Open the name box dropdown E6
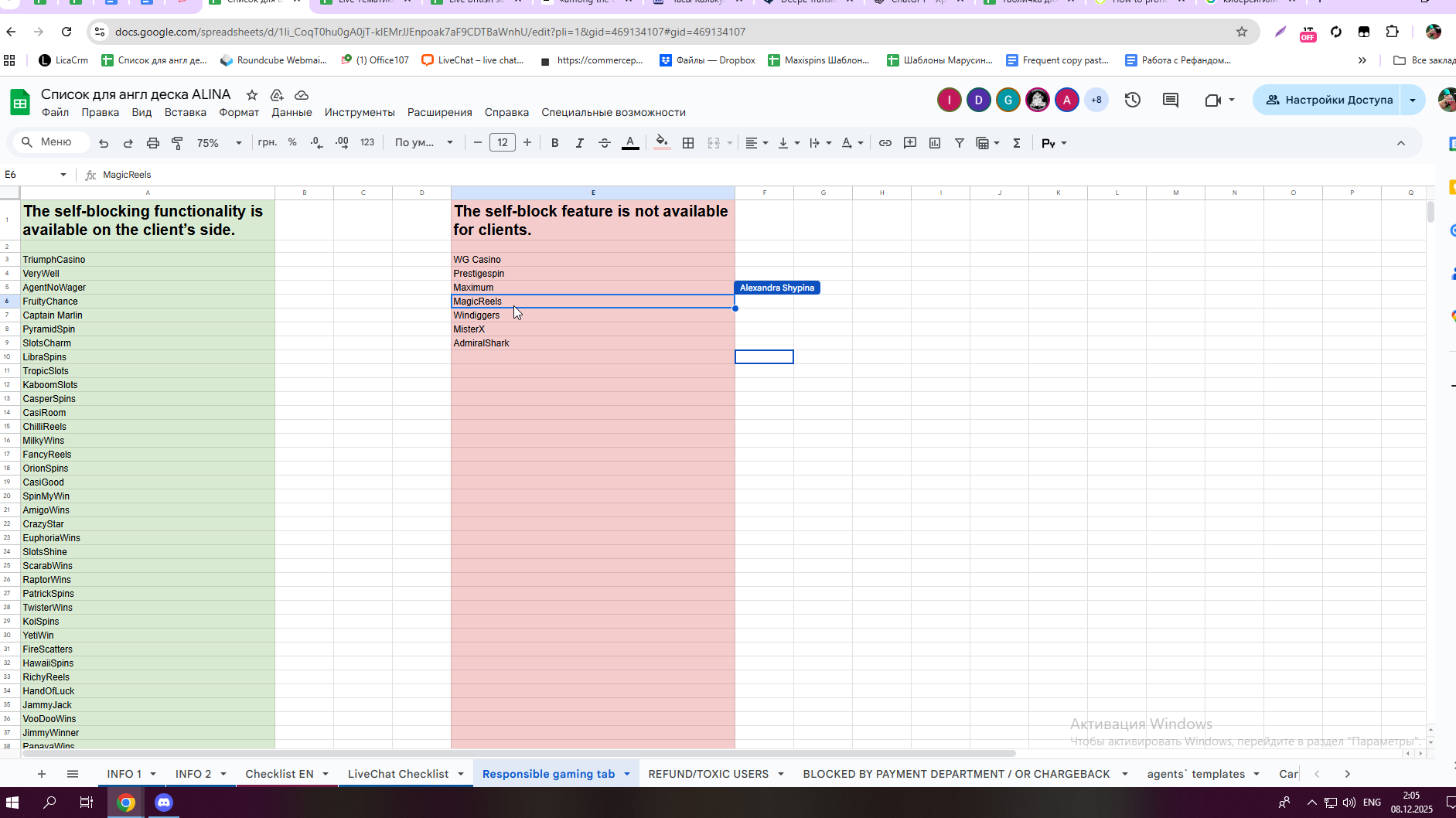Image resolution: width=1456 pixels, height=818 pixels. 63,175
